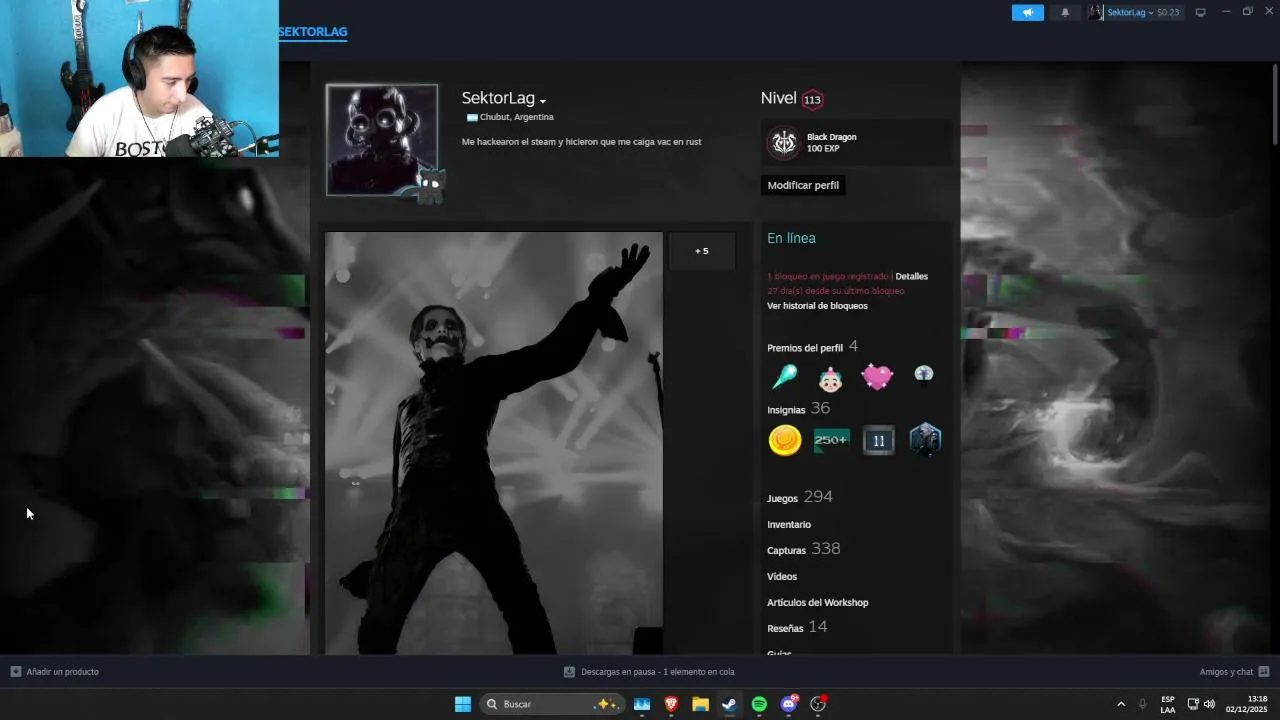The height and width of the screenshot is (720, 1280).
Task: Click Ver historial de bloqueos
Action: (x=817, y=306)
